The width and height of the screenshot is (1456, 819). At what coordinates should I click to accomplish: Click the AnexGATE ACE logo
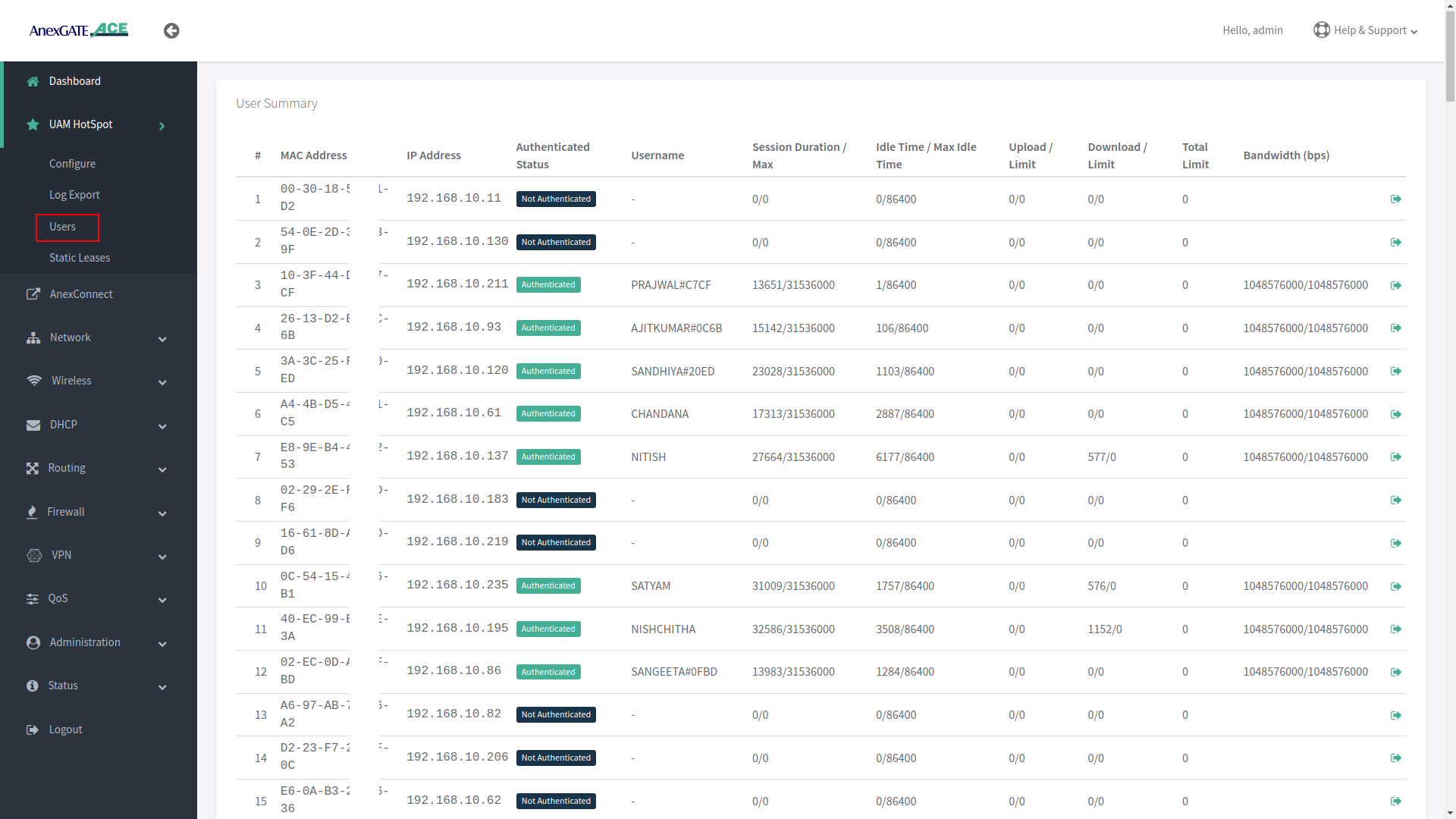coord(79,30)
